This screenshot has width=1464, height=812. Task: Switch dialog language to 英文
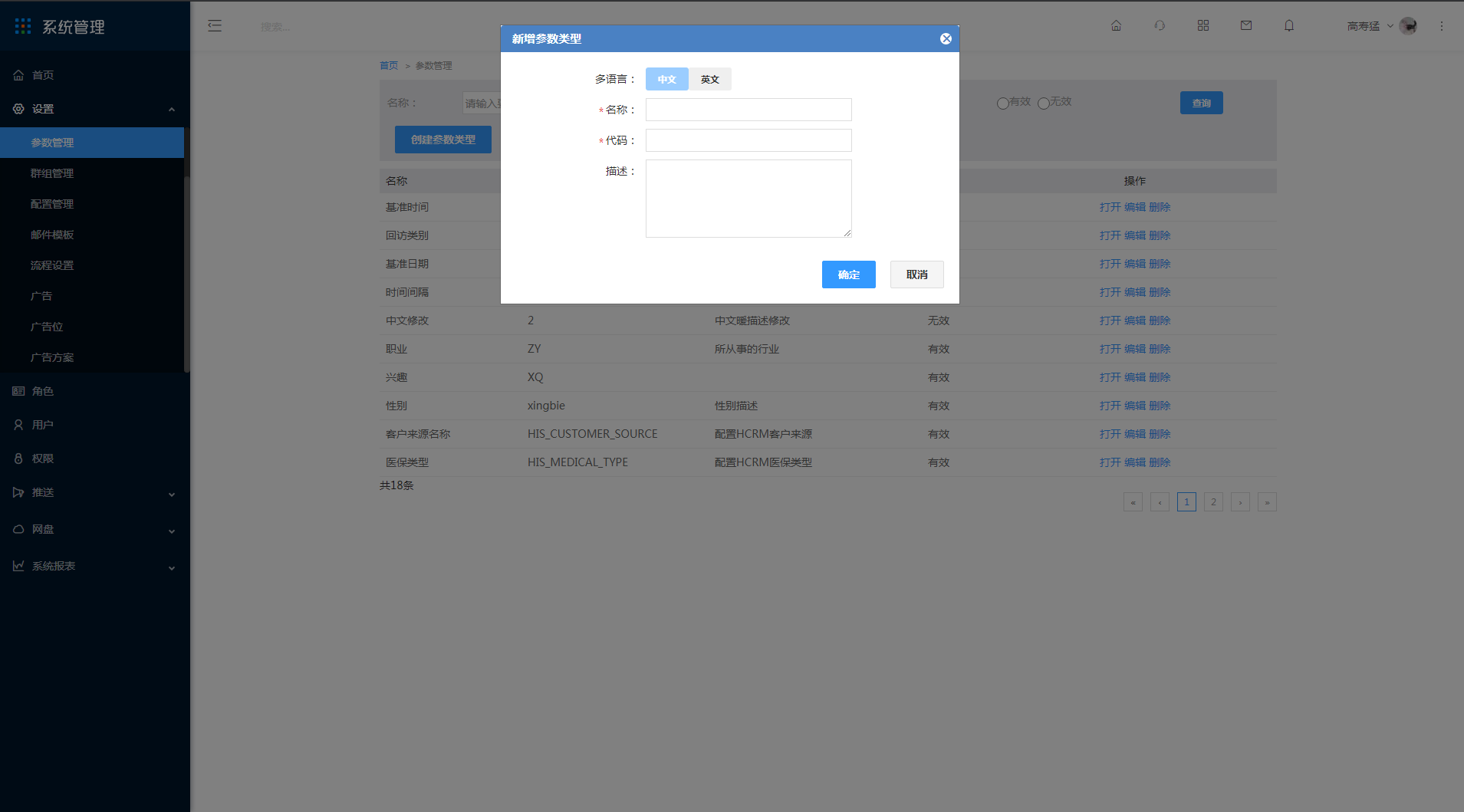pos(710,79)
